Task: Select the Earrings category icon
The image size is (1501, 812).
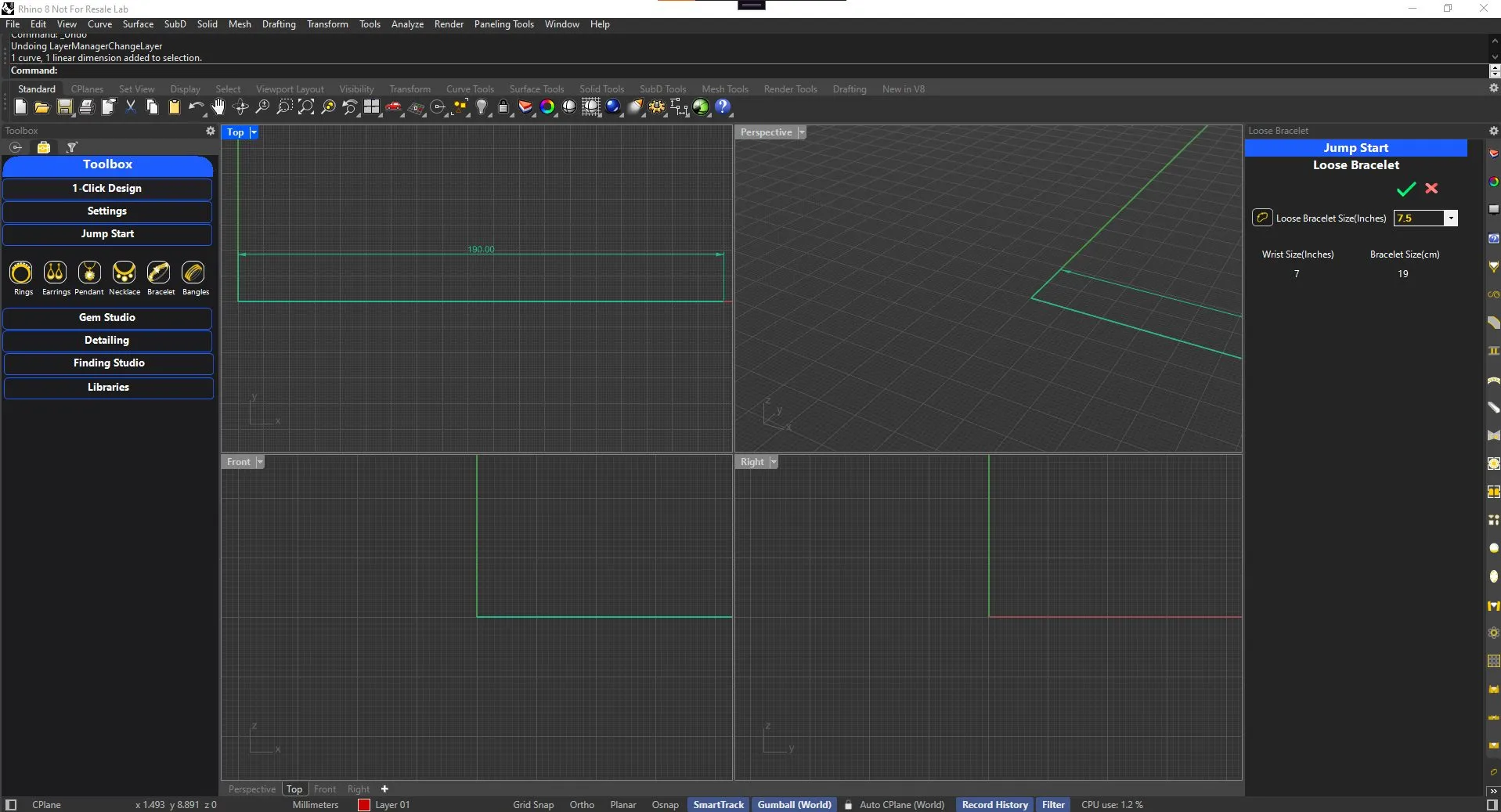Action: [x=55, y=272]
